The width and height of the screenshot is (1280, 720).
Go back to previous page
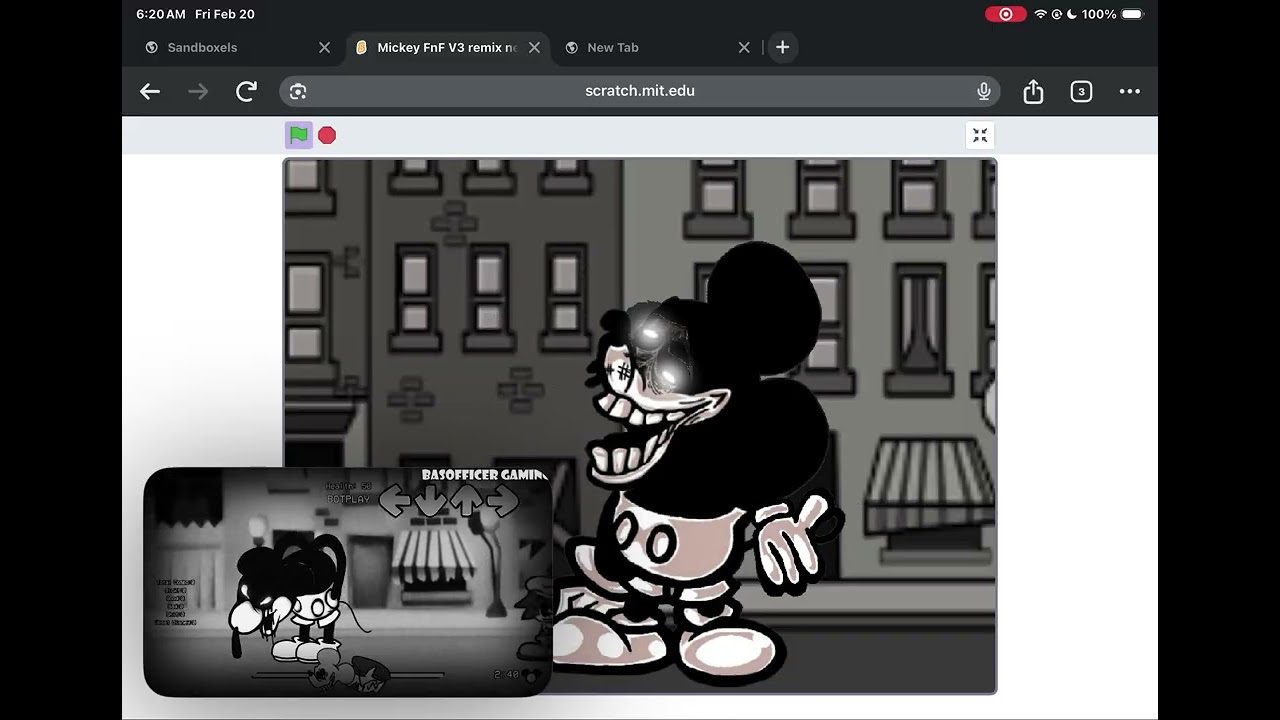(150, 91)
